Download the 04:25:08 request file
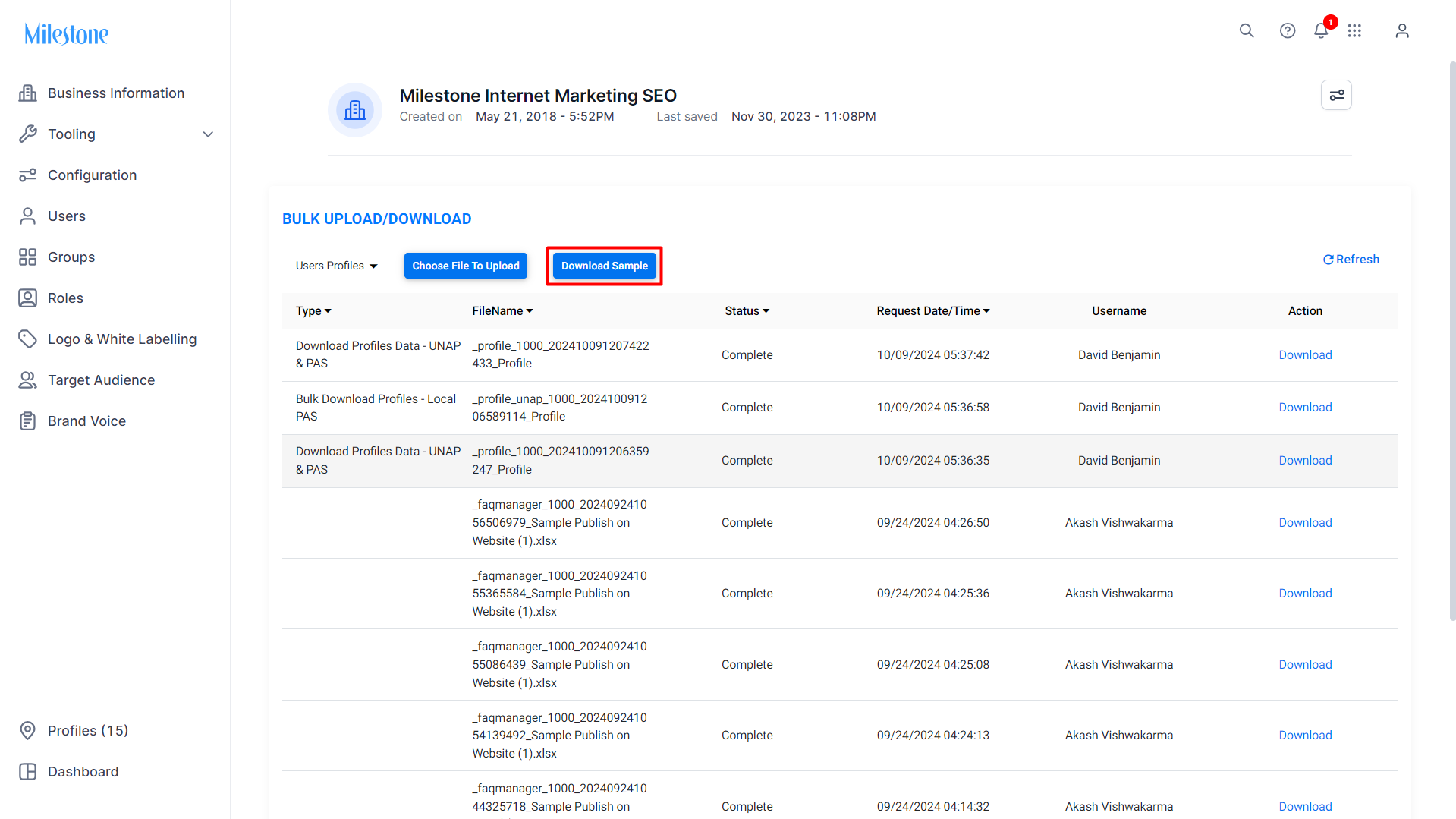The width and height of the screenshot is (1456, 819). pyautogui.click(x=1305, y=665)
